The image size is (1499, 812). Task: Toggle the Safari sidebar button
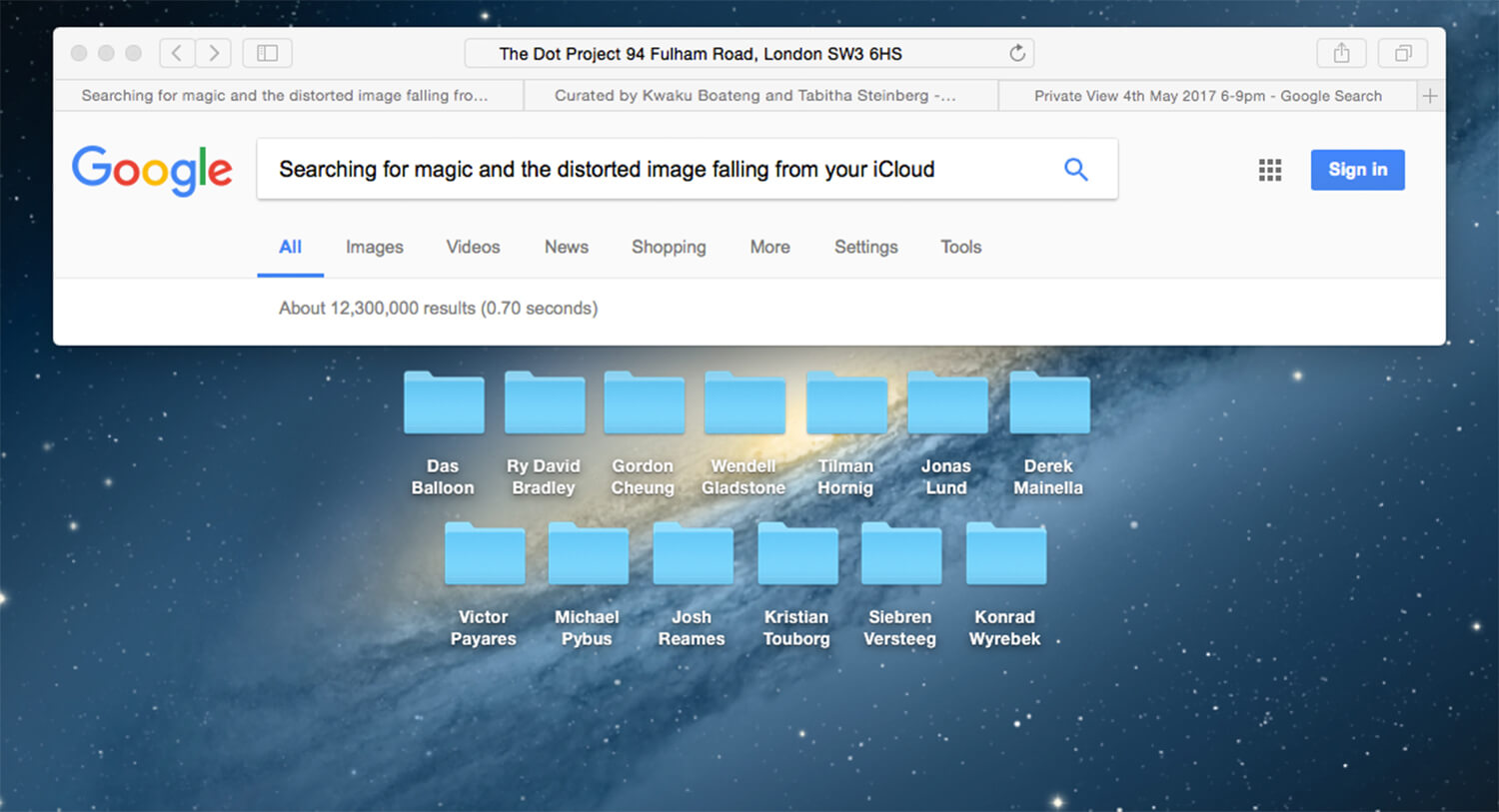point(267,53)
